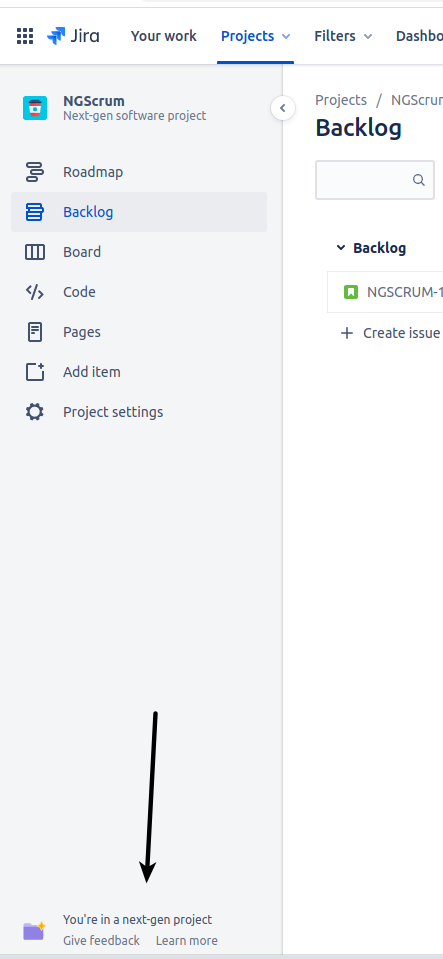This screenshot has width=443, height=959.
Task: Click the green story icon of NGSCRUM-1
Action: (351, 292)
